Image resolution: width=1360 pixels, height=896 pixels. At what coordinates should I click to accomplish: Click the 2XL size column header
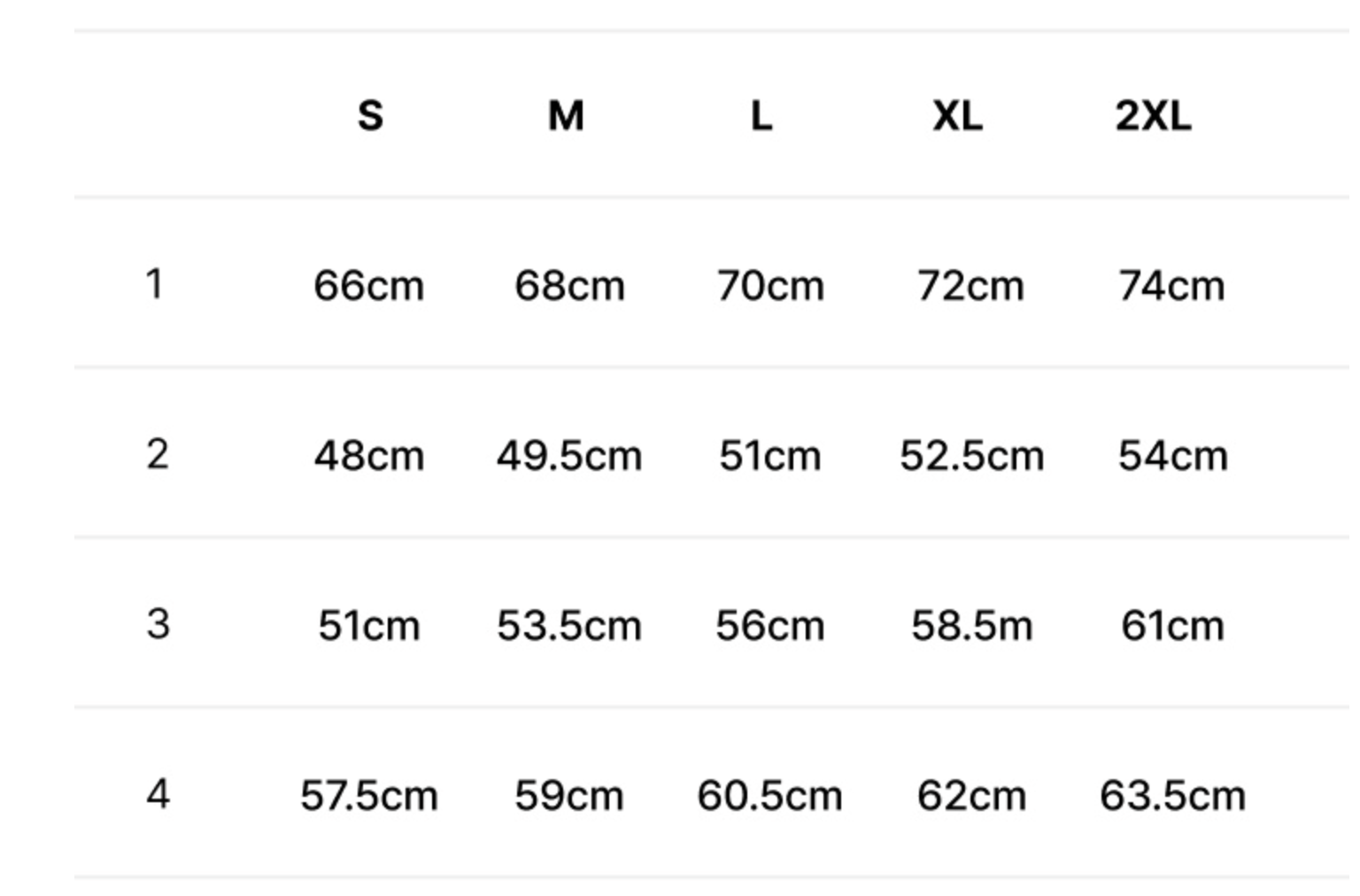(1153, 115)
